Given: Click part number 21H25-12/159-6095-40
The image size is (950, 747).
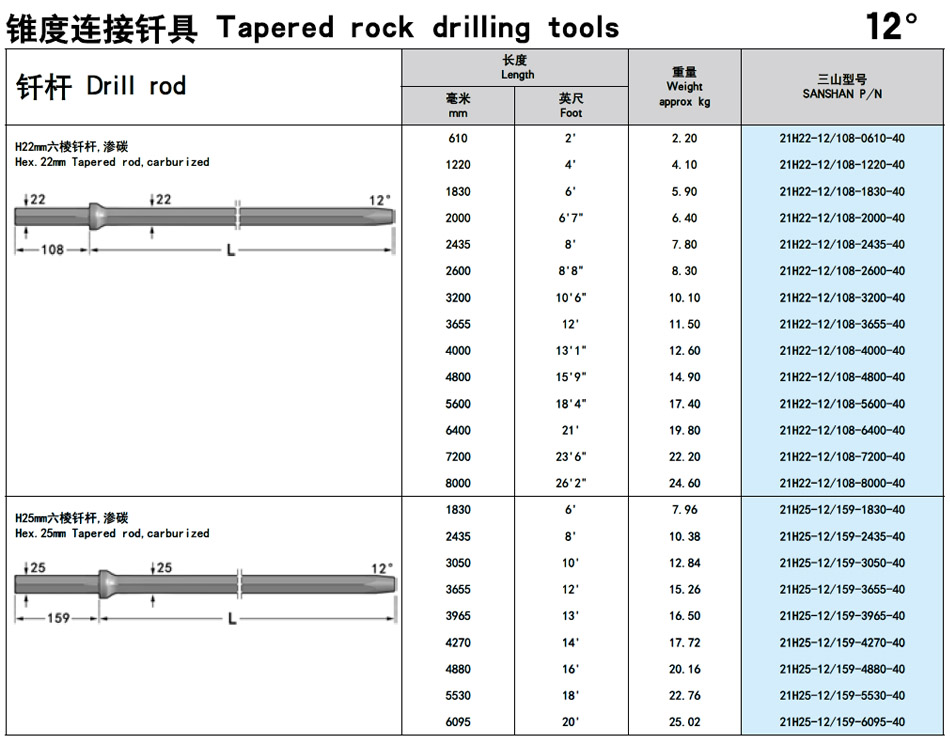Looking at the screenshot, I should coord(841,722).
